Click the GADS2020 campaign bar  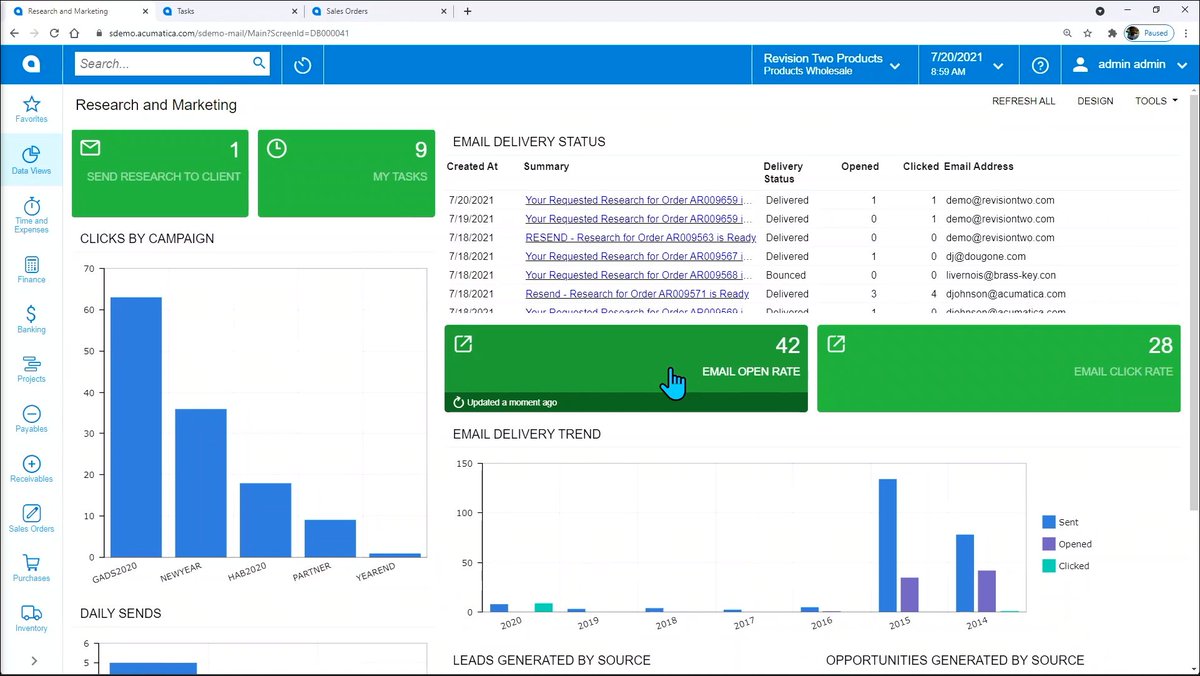click(x=136, y=427)
